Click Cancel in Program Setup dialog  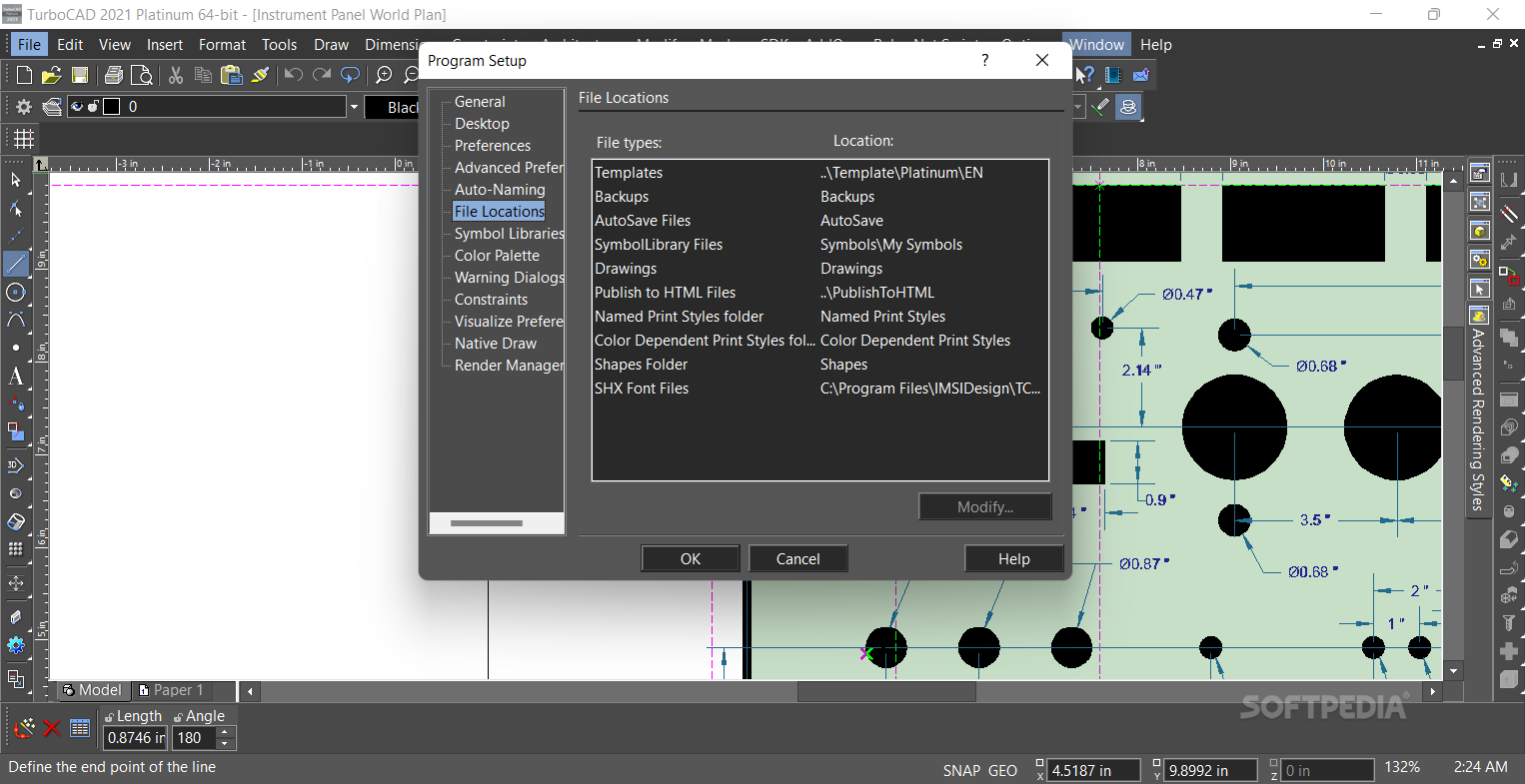[798, 559]
